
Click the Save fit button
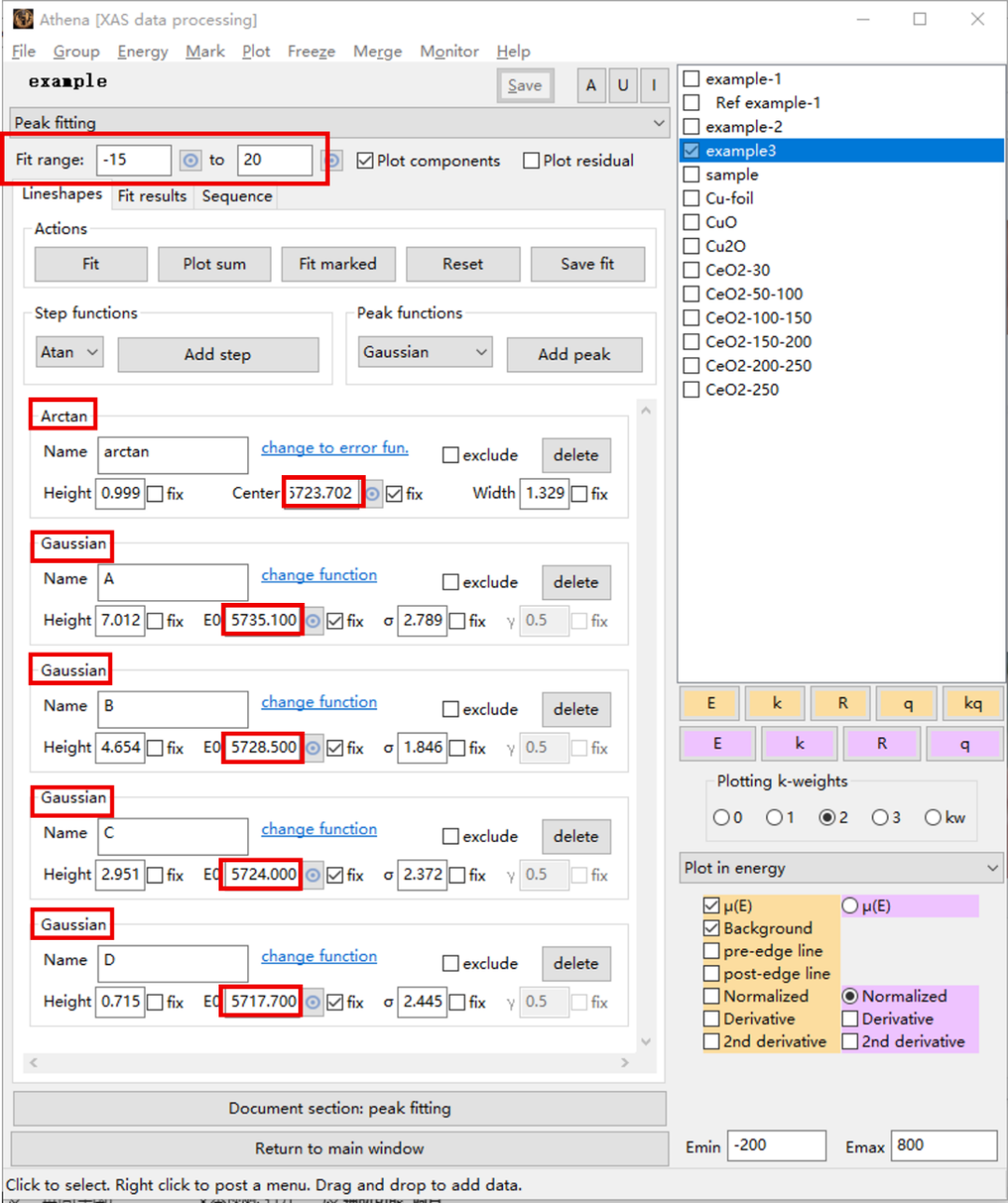coord(587,264)
